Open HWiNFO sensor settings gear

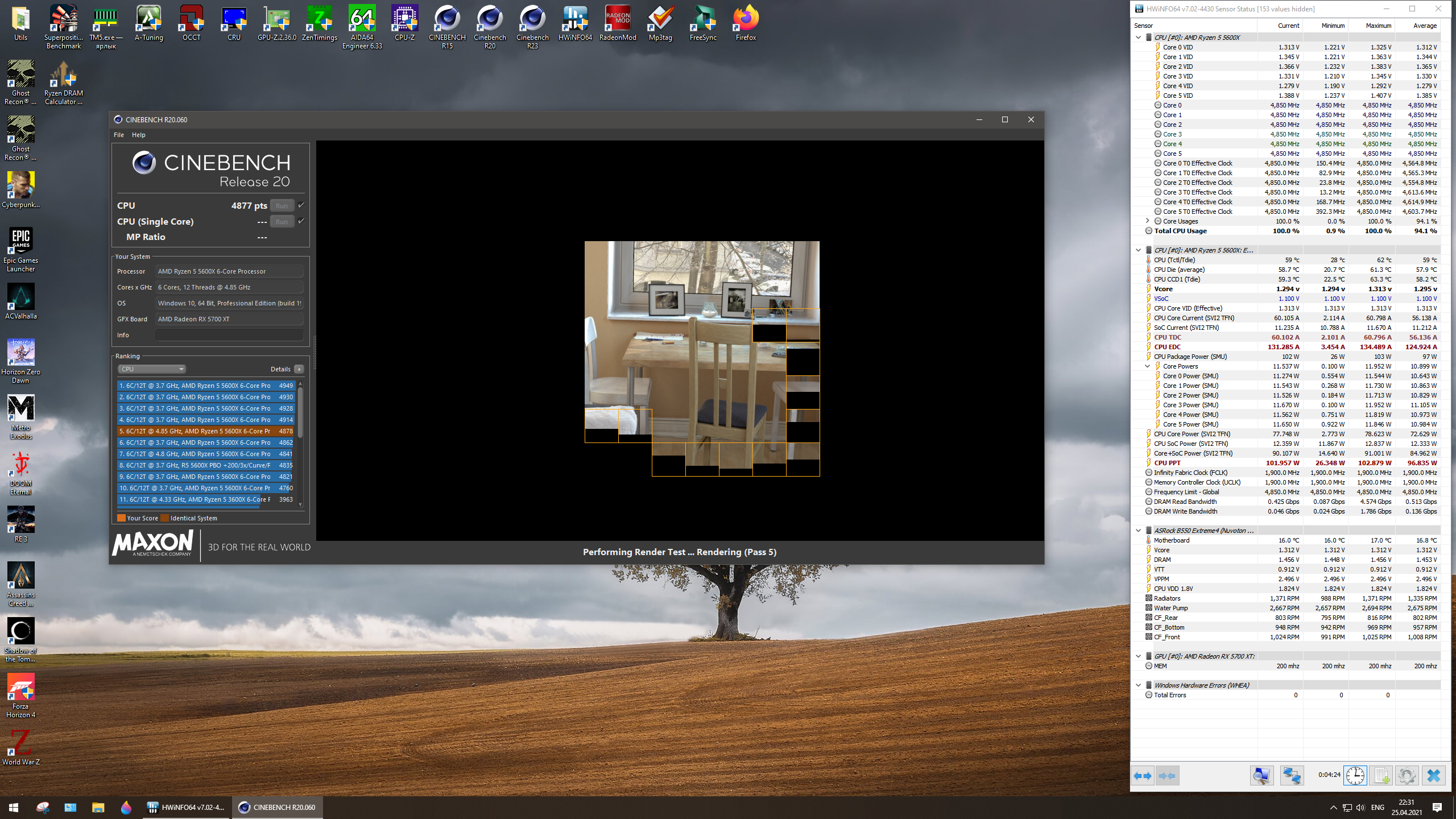1407,776
